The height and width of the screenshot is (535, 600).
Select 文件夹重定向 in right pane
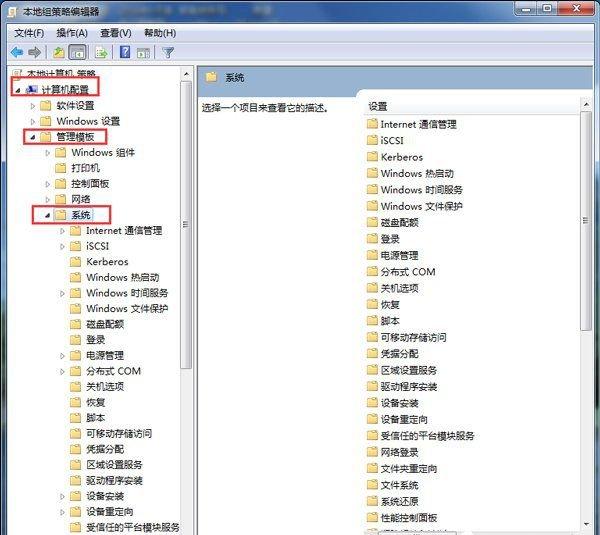pyautogui.click(x=409, y=468)
